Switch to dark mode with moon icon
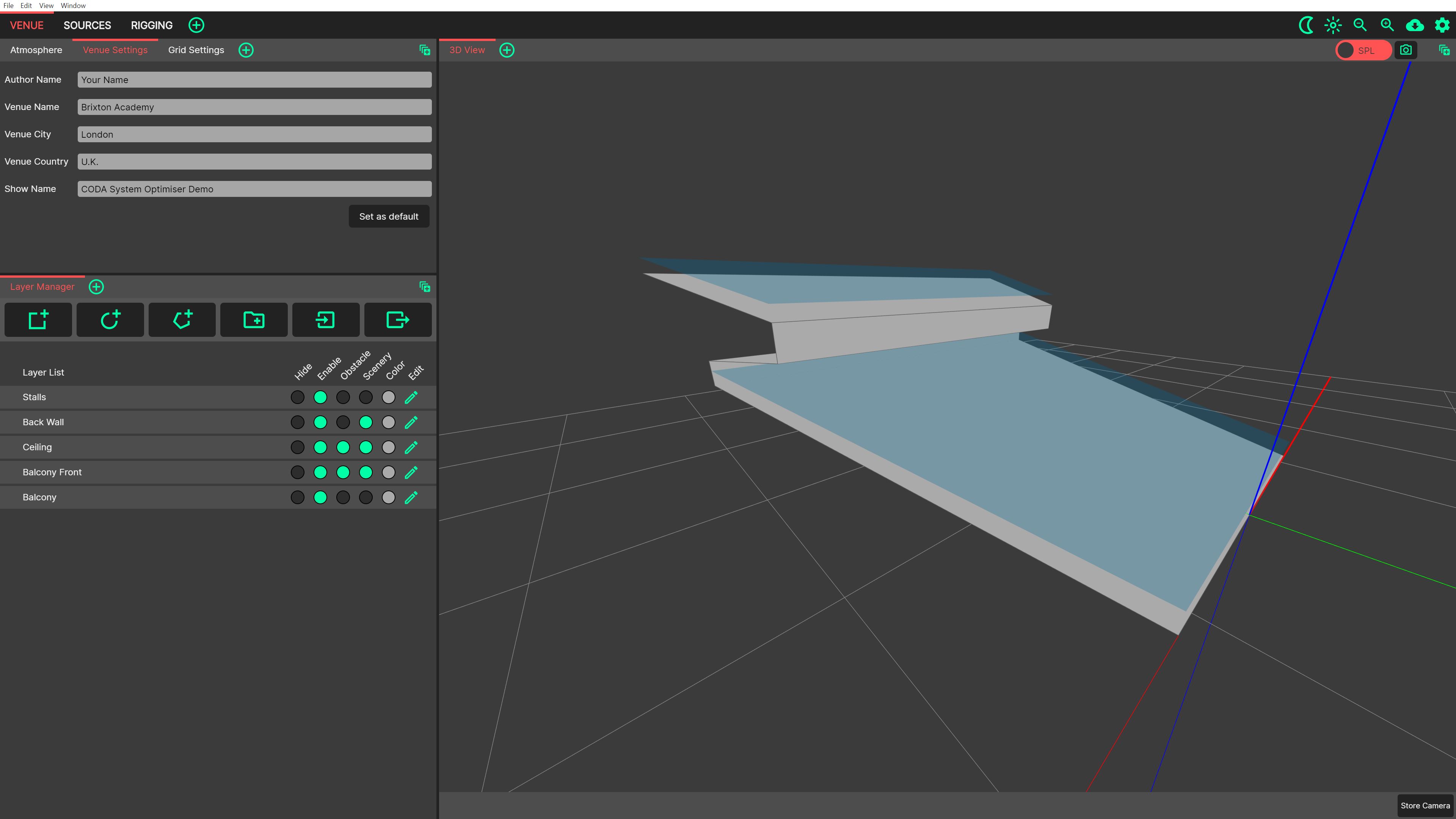Viewport: 1456px width, 819px height. coord(1305,25)
